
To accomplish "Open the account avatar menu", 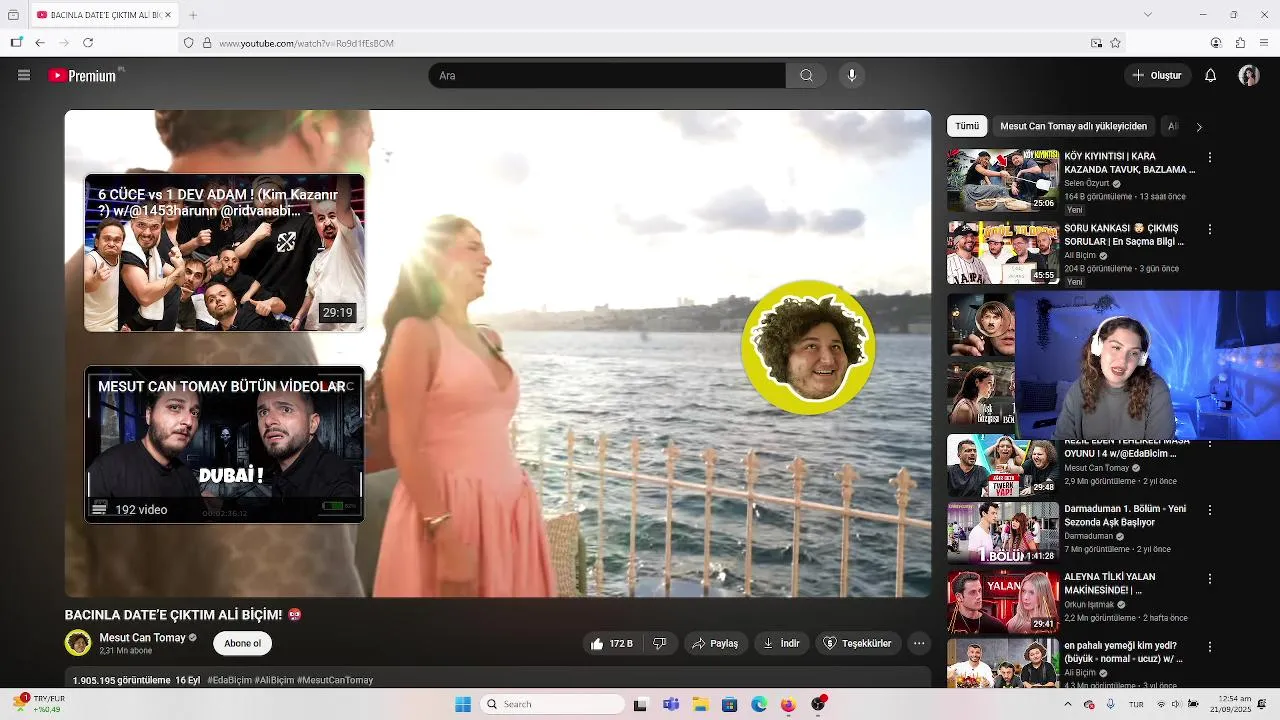I will tap(1248, 75).
